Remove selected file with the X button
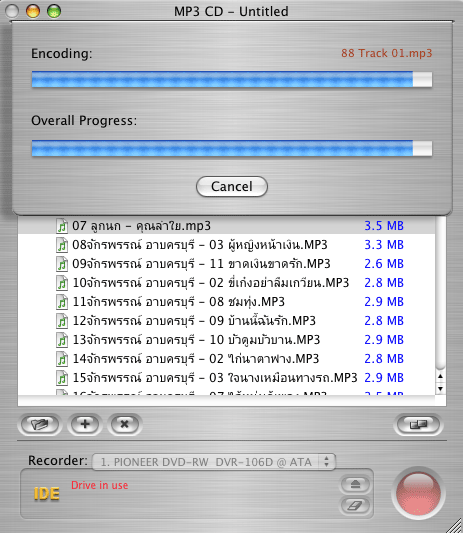Screen dimensions: 463x533 [x=125, y=424]
